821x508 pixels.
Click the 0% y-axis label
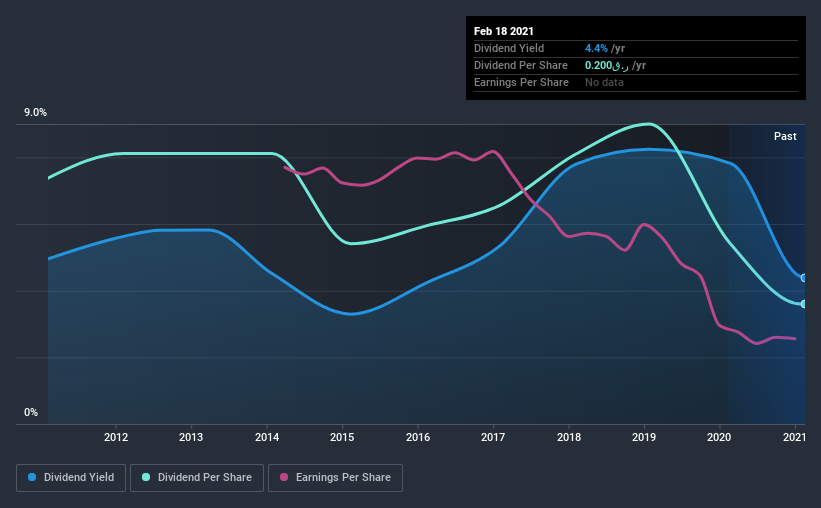[x=31, y=412]
